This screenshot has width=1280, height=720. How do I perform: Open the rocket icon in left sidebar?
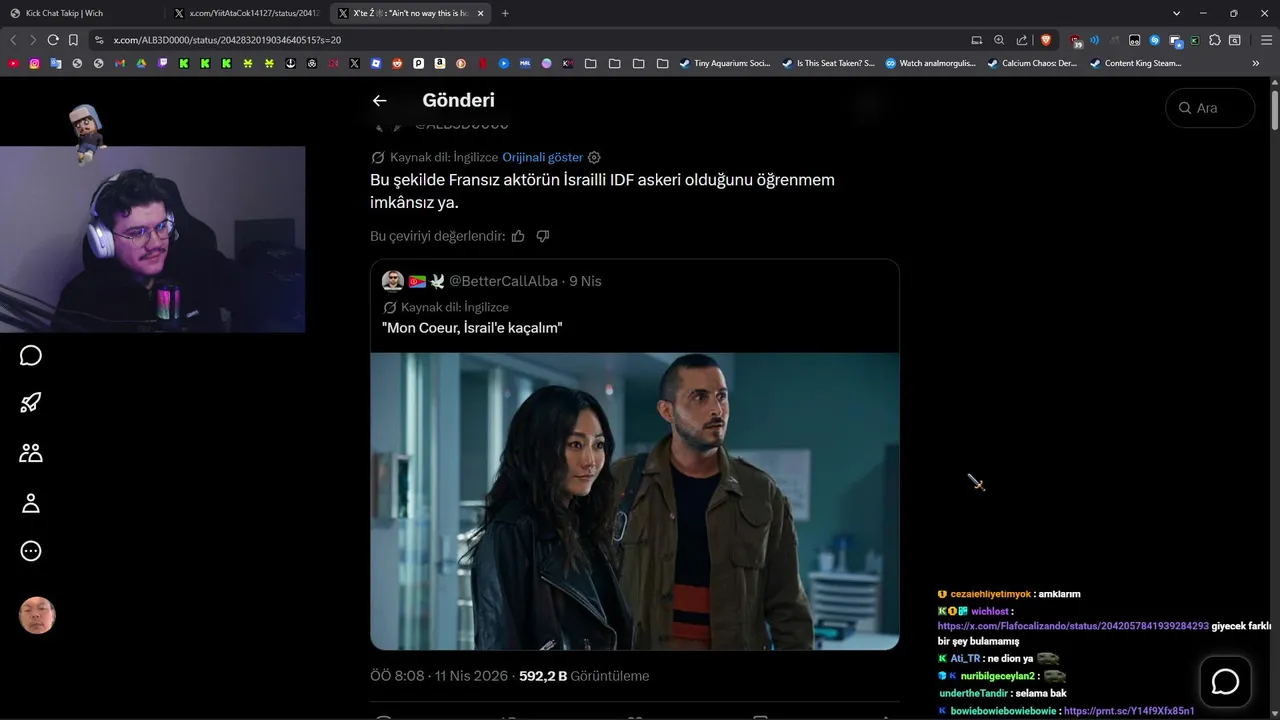point(31,403)
